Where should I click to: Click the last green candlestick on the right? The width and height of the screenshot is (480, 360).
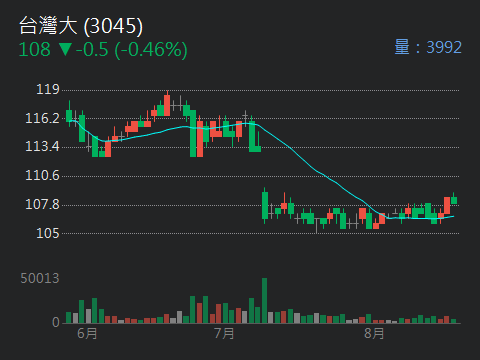coord(454,200)
